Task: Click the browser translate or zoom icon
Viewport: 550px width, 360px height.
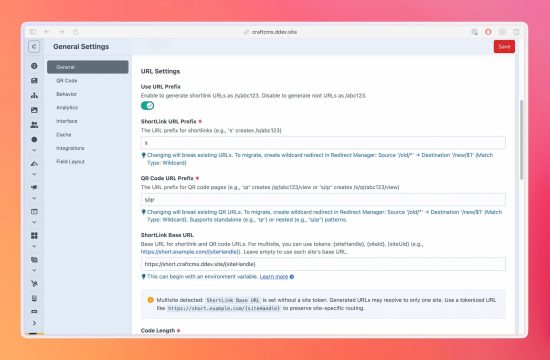Action: tap(474, 32)
